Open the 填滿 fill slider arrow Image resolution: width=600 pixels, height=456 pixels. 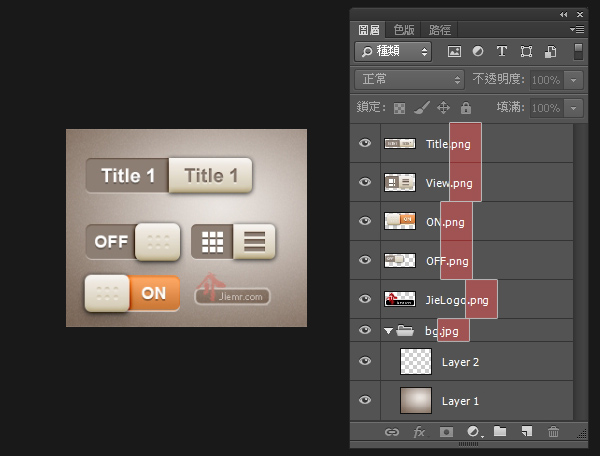[x=573, y=108]
